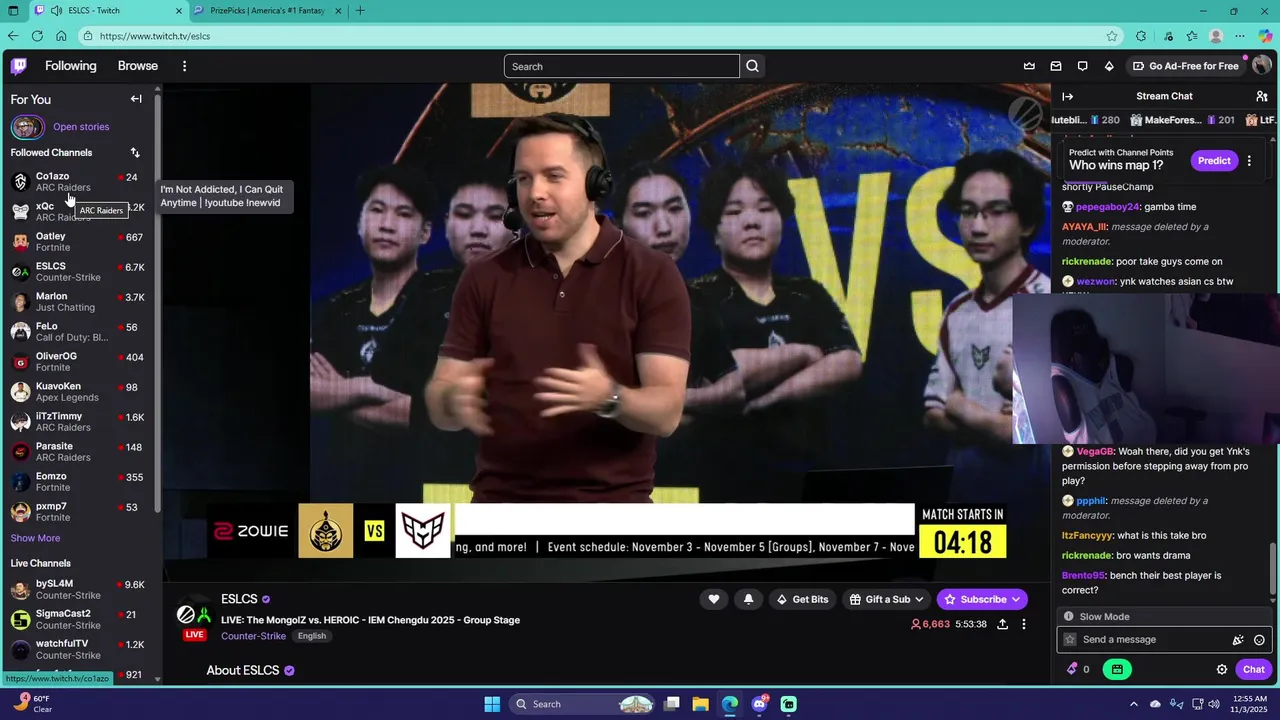
Task: Open stream more options vertical dots
Action: tap(1023, 624)
